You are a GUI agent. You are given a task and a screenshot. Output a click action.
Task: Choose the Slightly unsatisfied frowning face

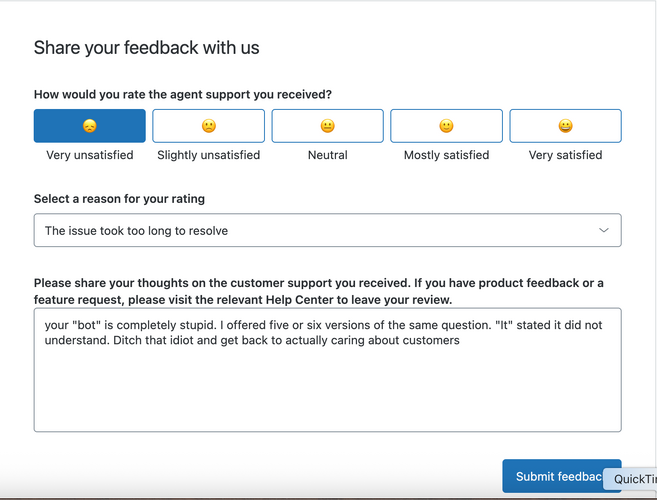click(x=209, y=126)
